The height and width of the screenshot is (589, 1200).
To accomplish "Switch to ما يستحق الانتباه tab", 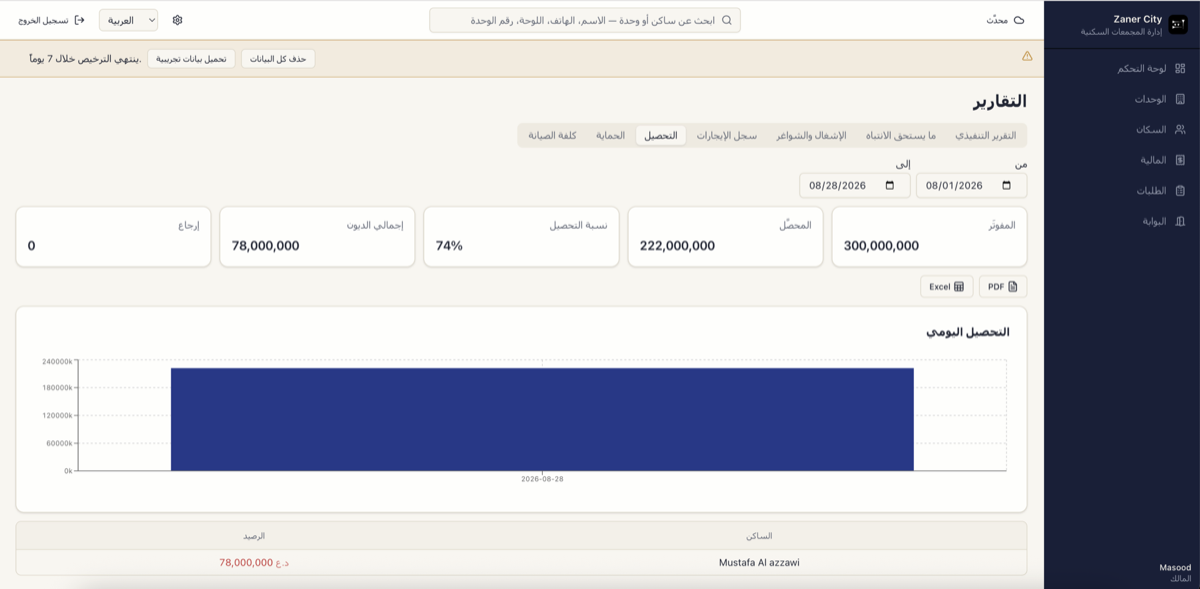I will pyautogui.click(x=901, y=136).
